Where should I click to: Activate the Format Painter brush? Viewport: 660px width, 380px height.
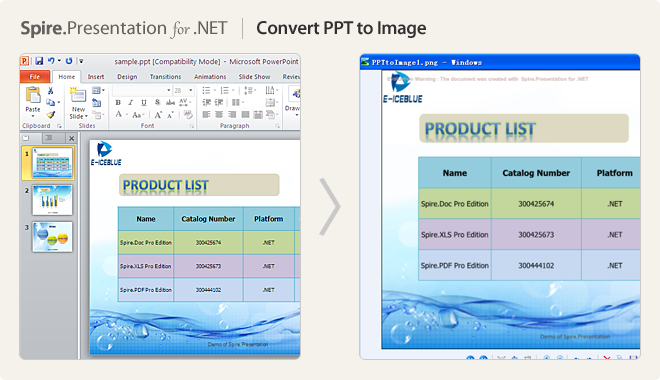(51, 114)
